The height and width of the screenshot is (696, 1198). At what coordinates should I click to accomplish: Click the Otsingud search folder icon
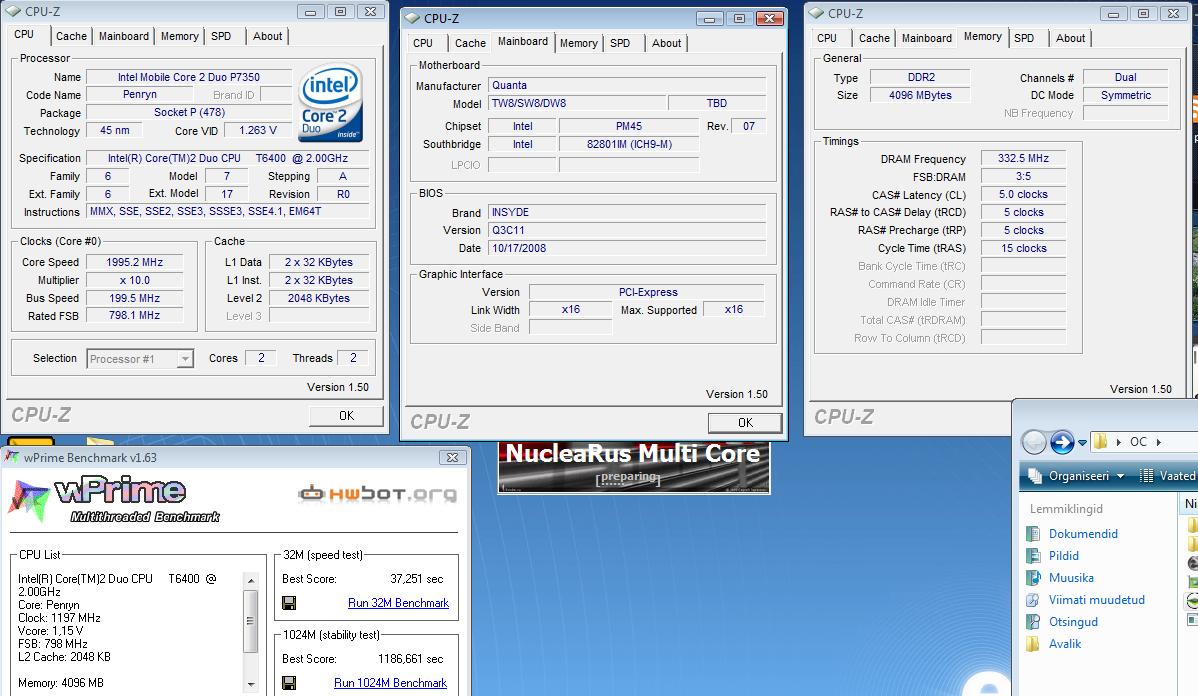1033,622
